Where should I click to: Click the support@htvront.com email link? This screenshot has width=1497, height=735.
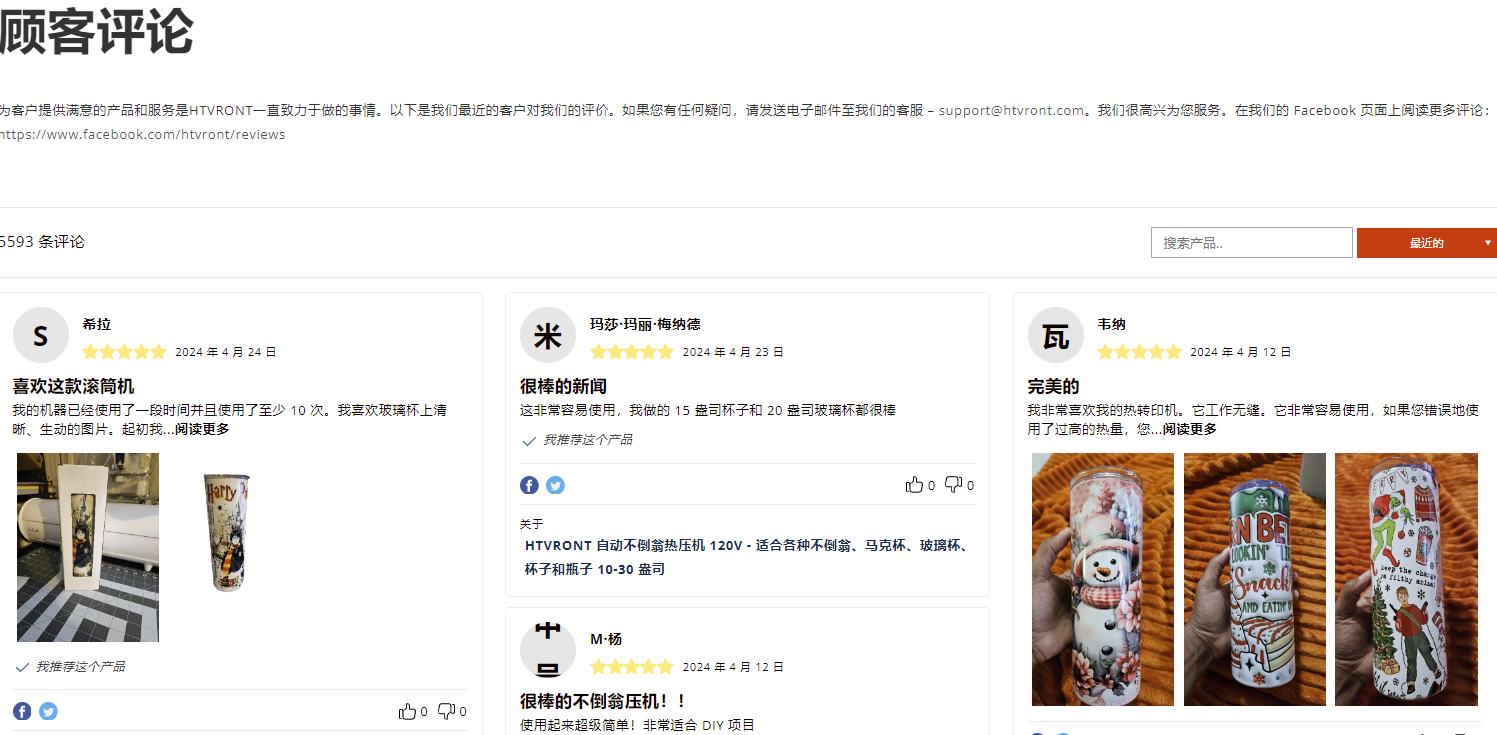(x=1011, y=110)
